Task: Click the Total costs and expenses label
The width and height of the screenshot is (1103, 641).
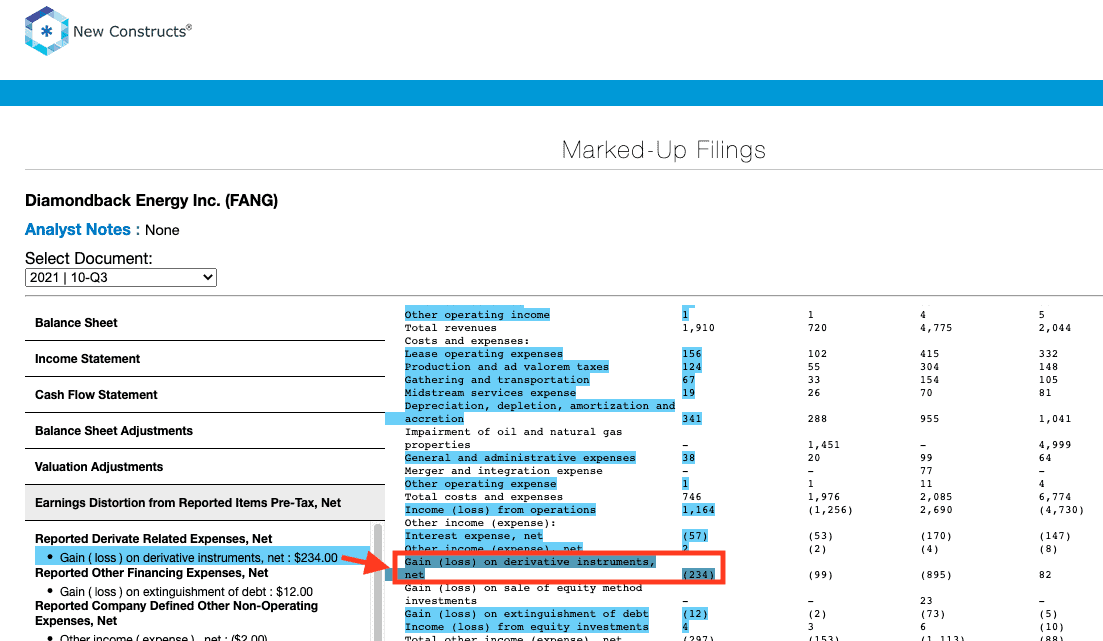Action: 483,496
